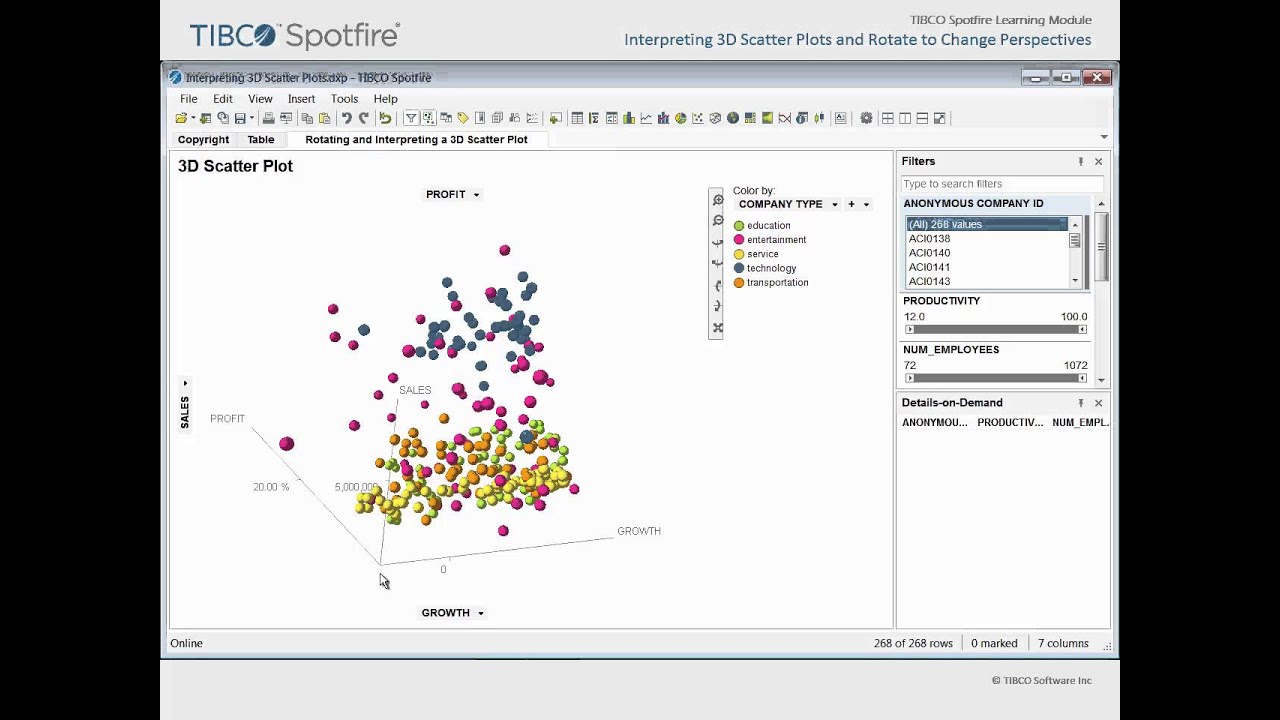Click the transportation orange color swatch
The image size is (1280, 720).
pos(739,283)
